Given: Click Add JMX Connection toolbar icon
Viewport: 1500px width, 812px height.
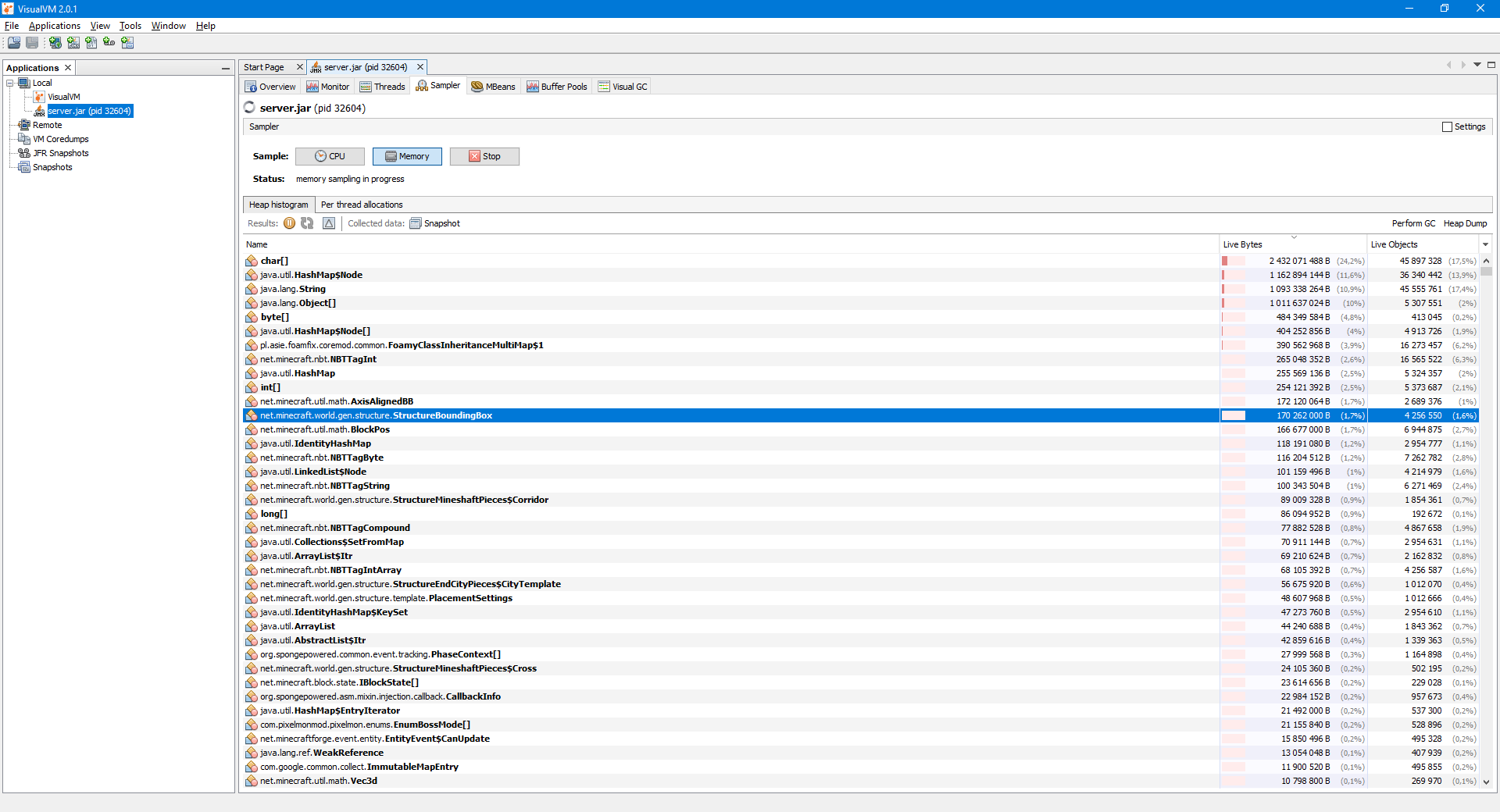Looking at the screenshot, I should coord(73,43).
